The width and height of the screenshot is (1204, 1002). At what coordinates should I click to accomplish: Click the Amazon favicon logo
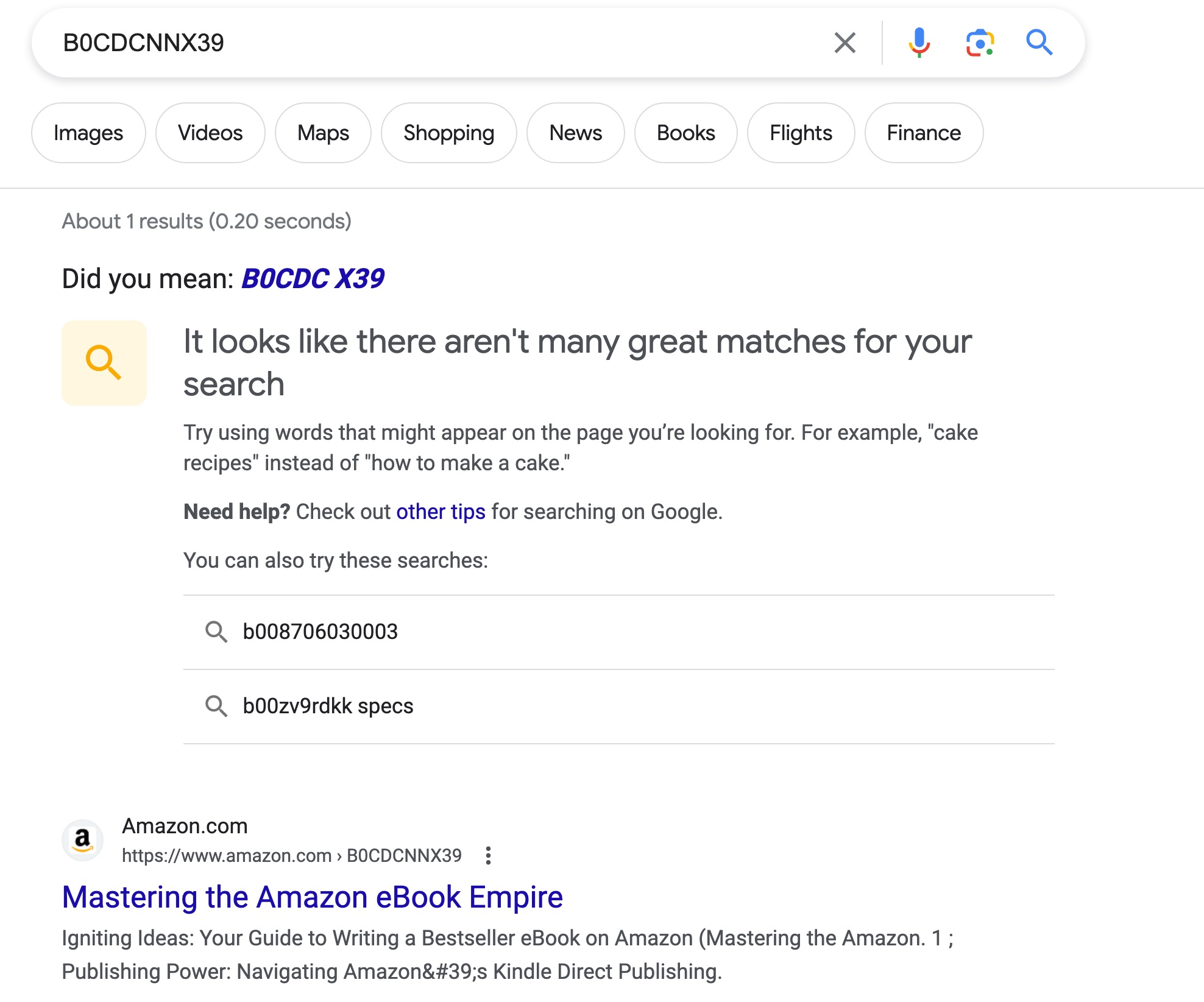[82, 840]
